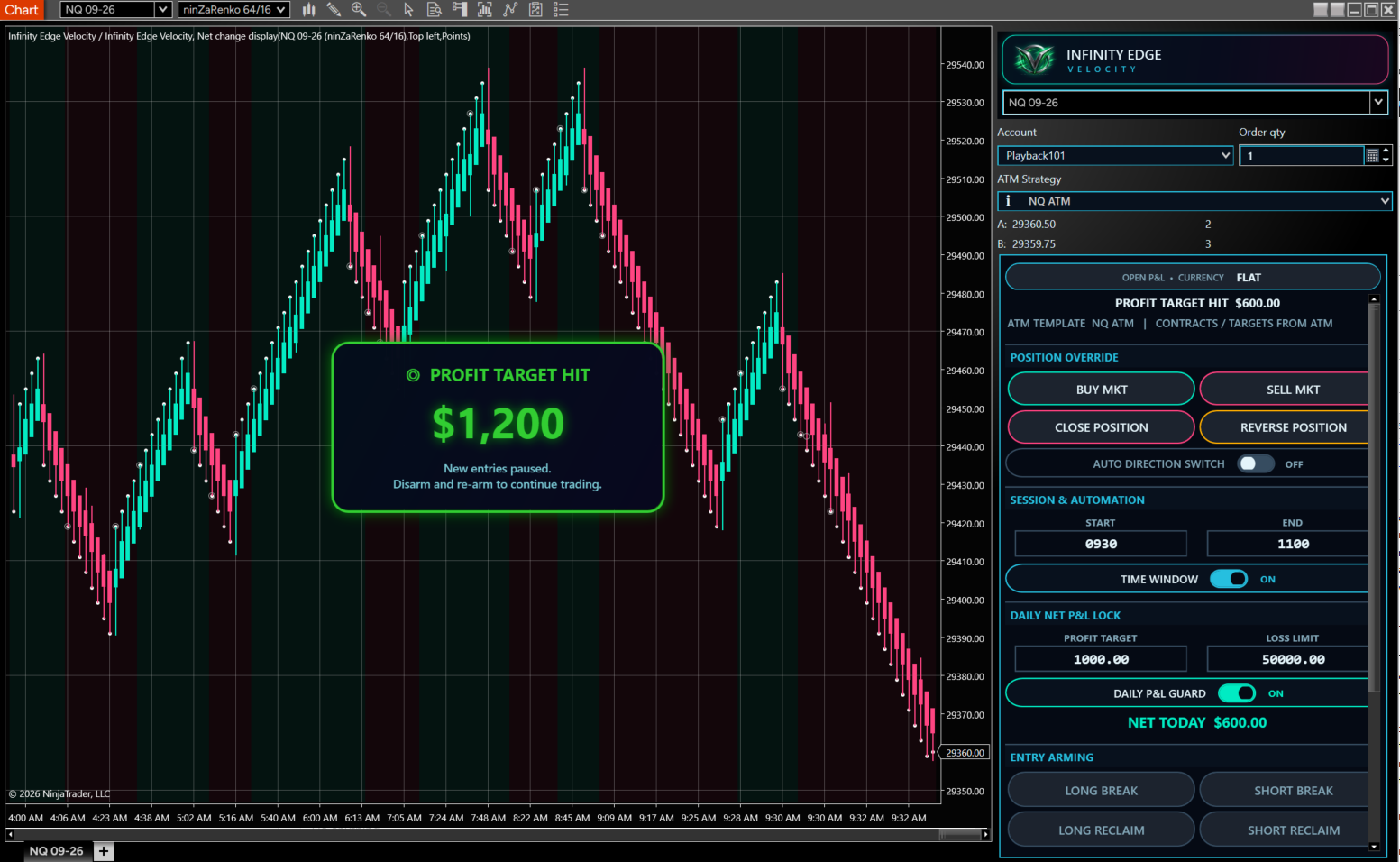This screenshot has height=862, width=1400.
Task: Click the order quantity calculator icon
Action: (1372, 156)
